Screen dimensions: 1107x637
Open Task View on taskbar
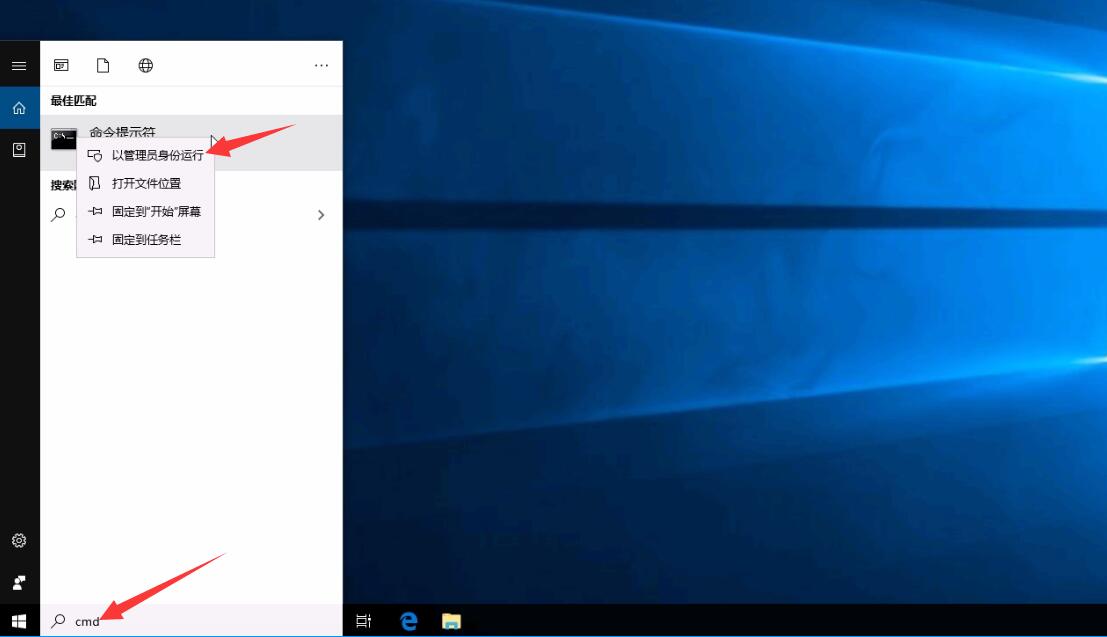(363, 621)
